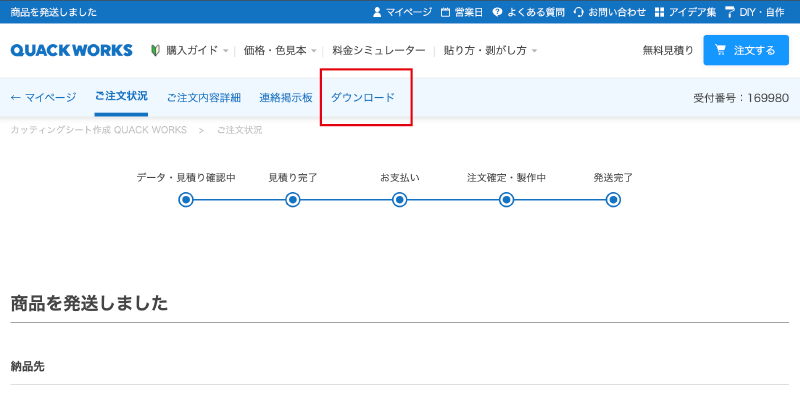This screenshot has width=800, height=399.
Task: Click the 納品先 label
Action: tap(27, 366)
